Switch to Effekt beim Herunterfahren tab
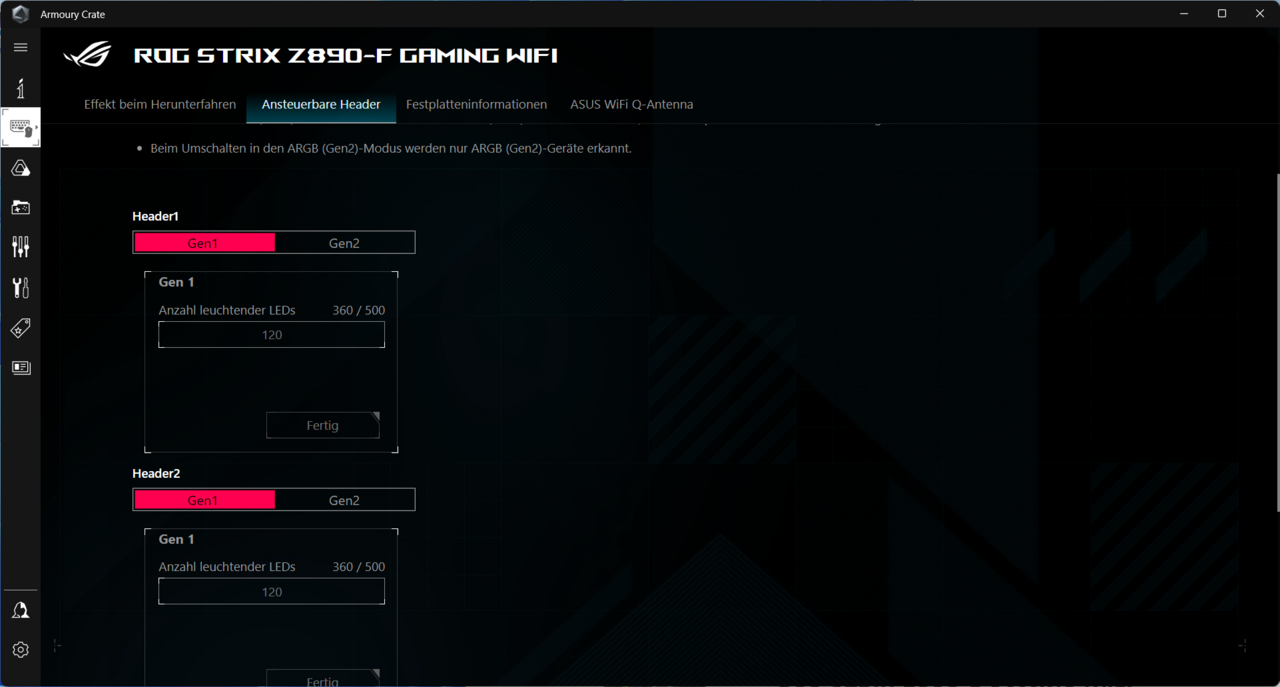This screenshot has width=1280, height=687. click(x=160, y=104)
